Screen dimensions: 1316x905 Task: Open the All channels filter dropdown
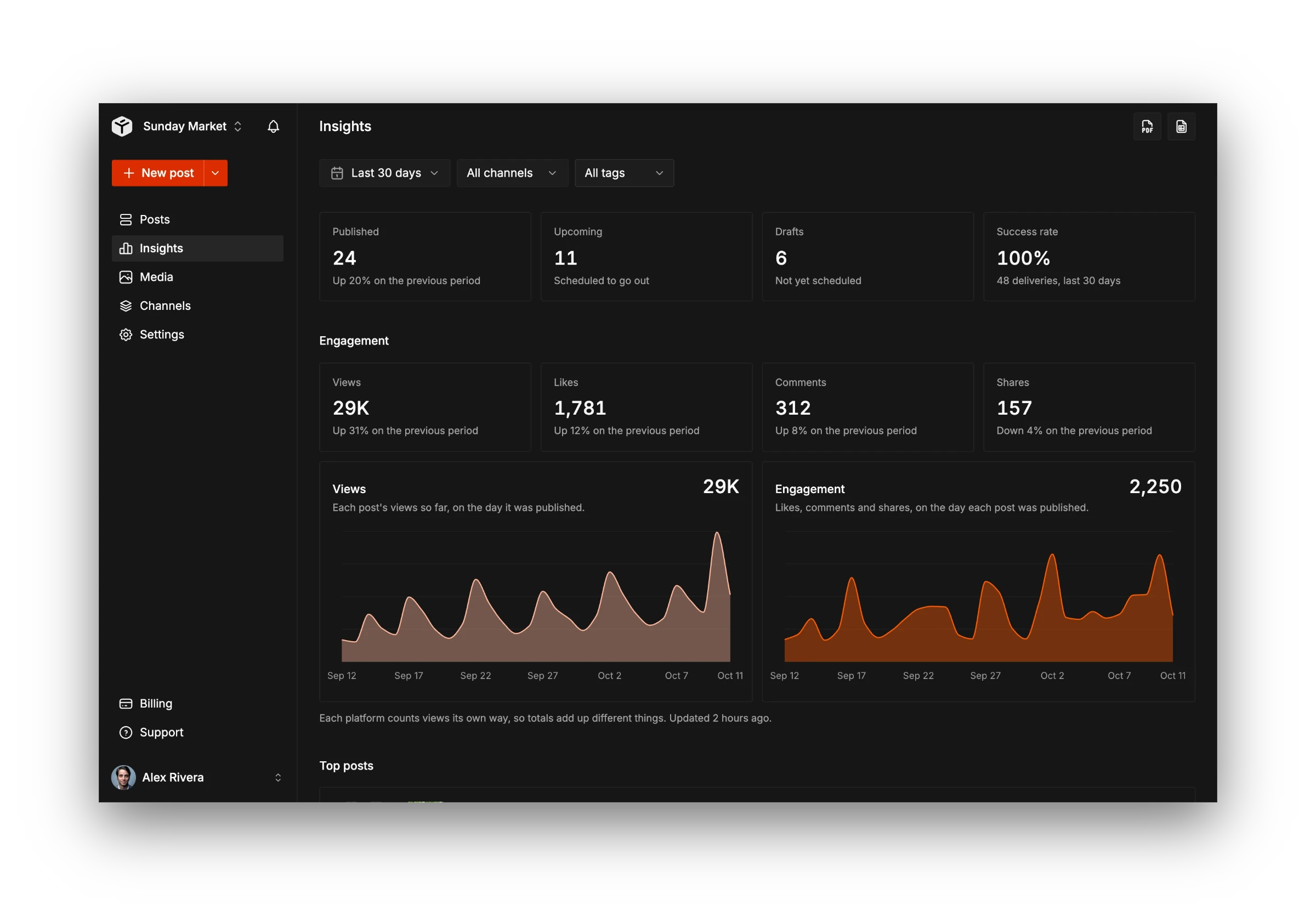tap(512, 173)
